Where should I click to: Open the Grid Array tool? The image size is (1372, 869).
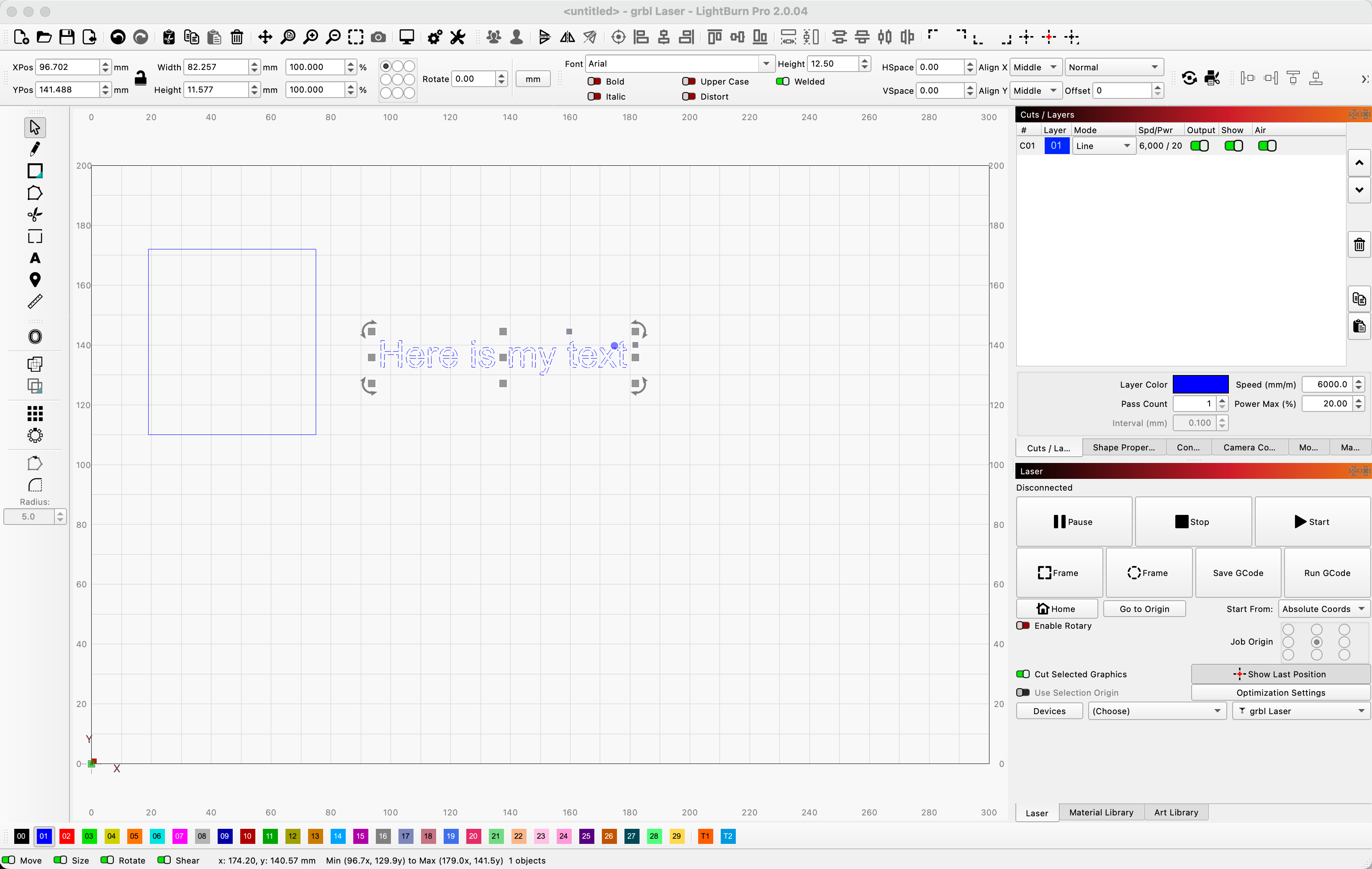[x=35, y=413]
